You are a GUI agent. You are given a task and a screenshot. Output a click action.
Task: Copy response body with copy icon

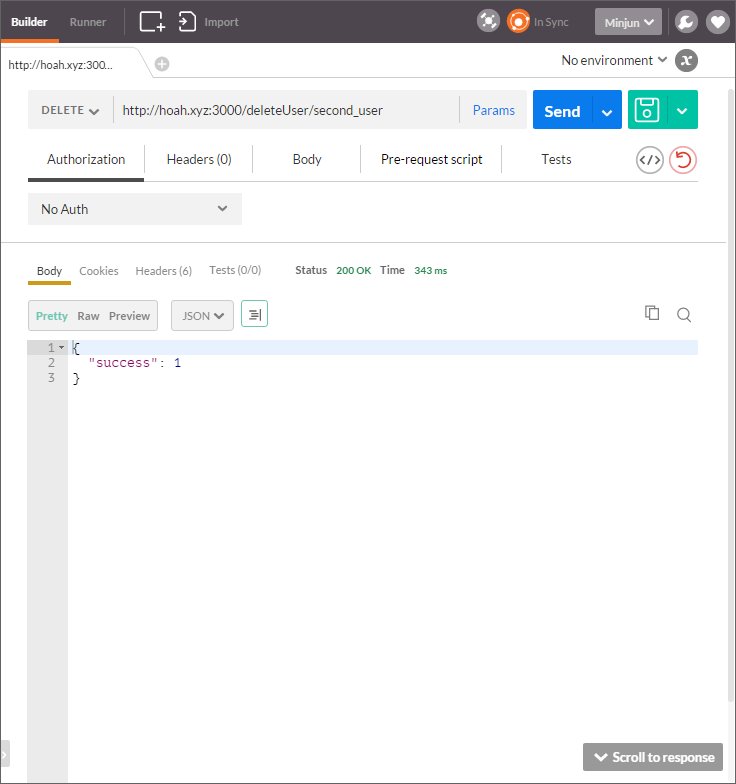(652, 314)
